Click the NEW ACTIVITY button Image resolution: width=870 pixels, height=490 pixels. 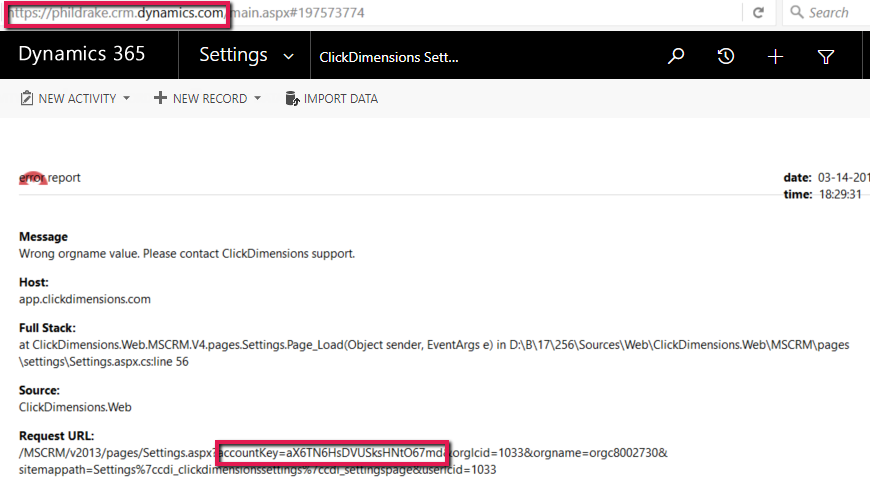coord(75,98)
